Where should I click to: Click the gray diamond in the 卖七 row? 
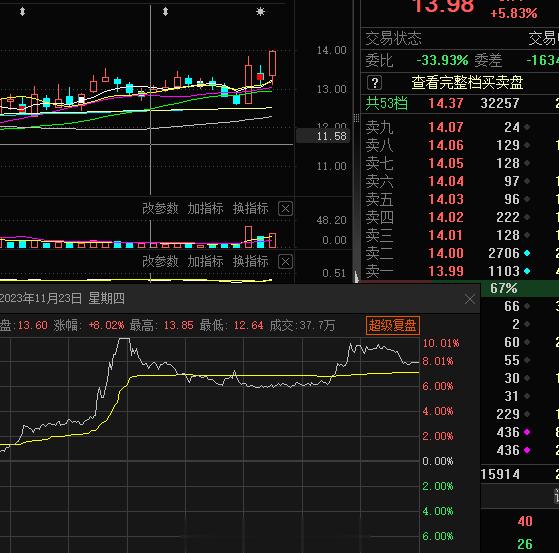[527, 163]
